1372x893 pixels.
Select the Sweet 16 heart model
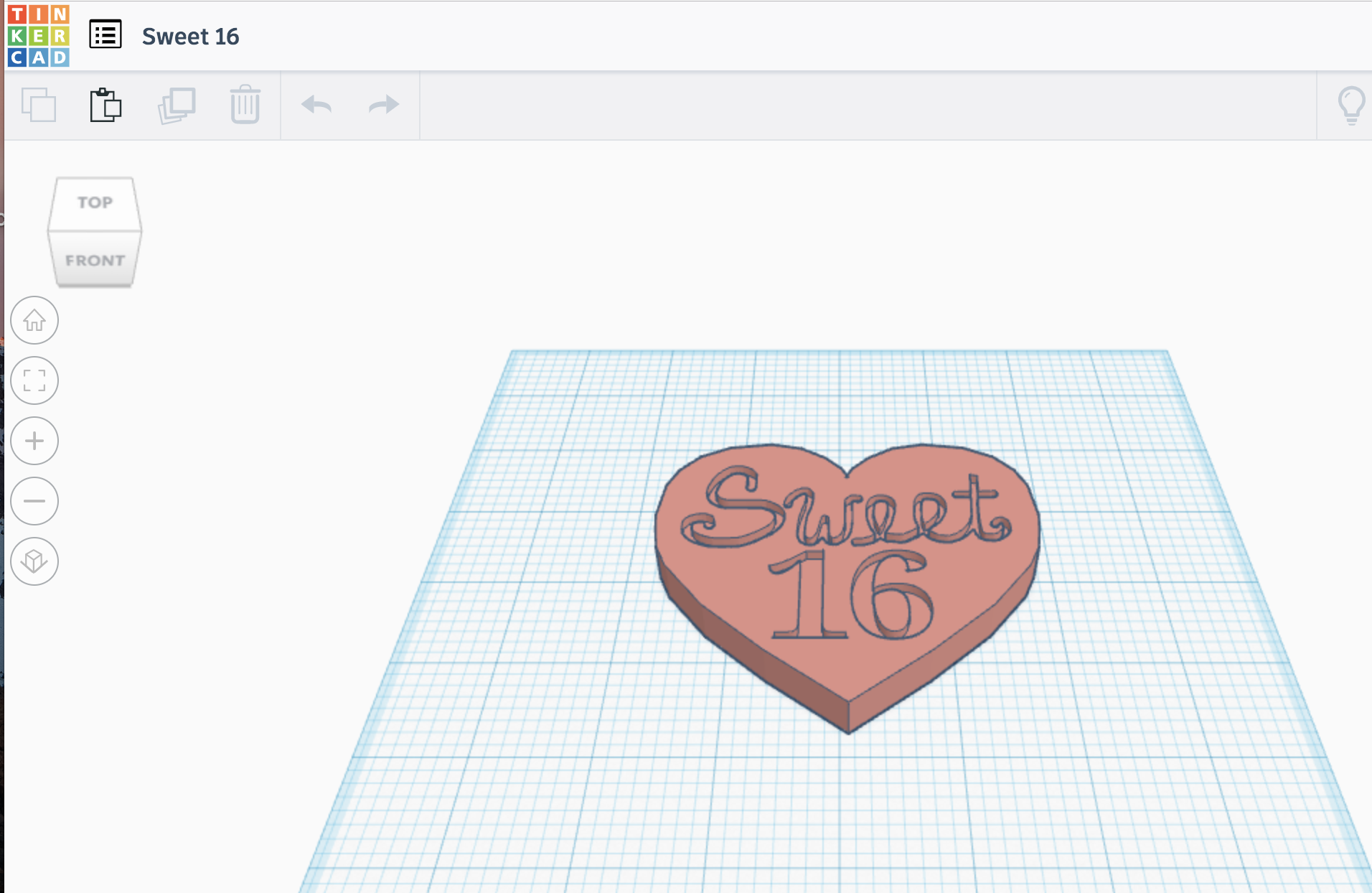tap(847, 589)
